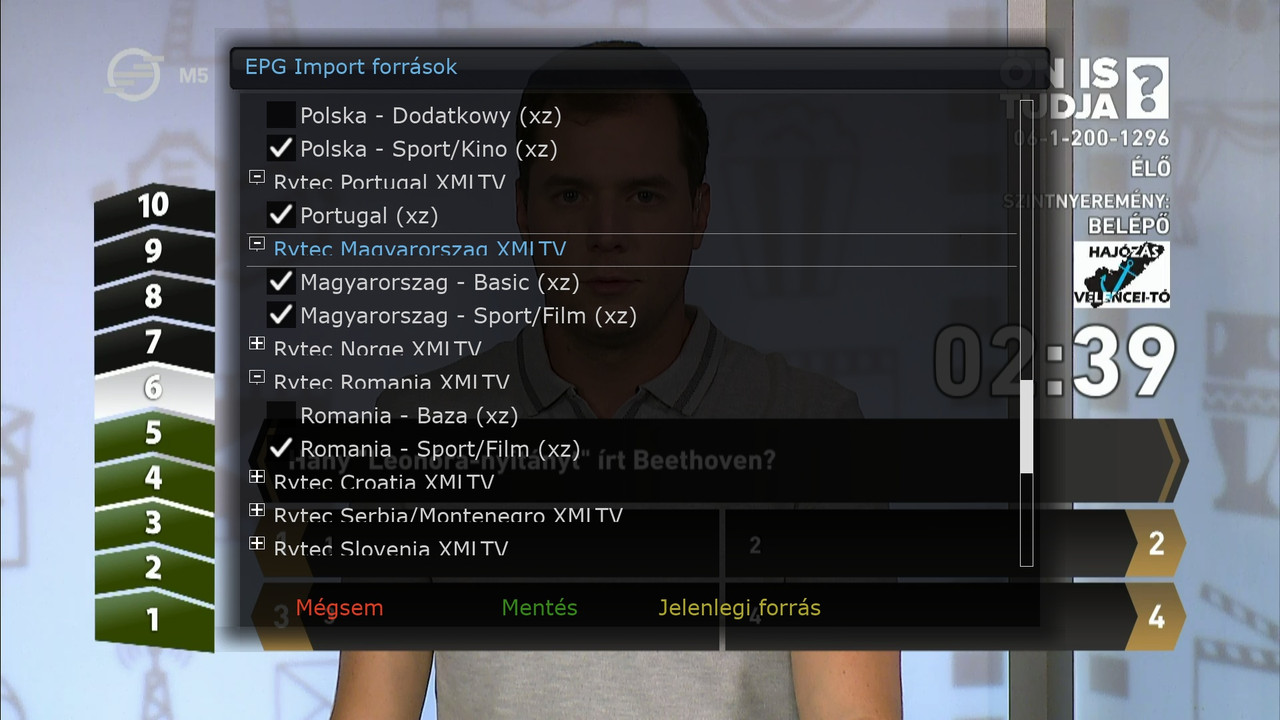Uncheck the Portugal (xz) source
Screen dimensions: 1280x720
(281, 215)
